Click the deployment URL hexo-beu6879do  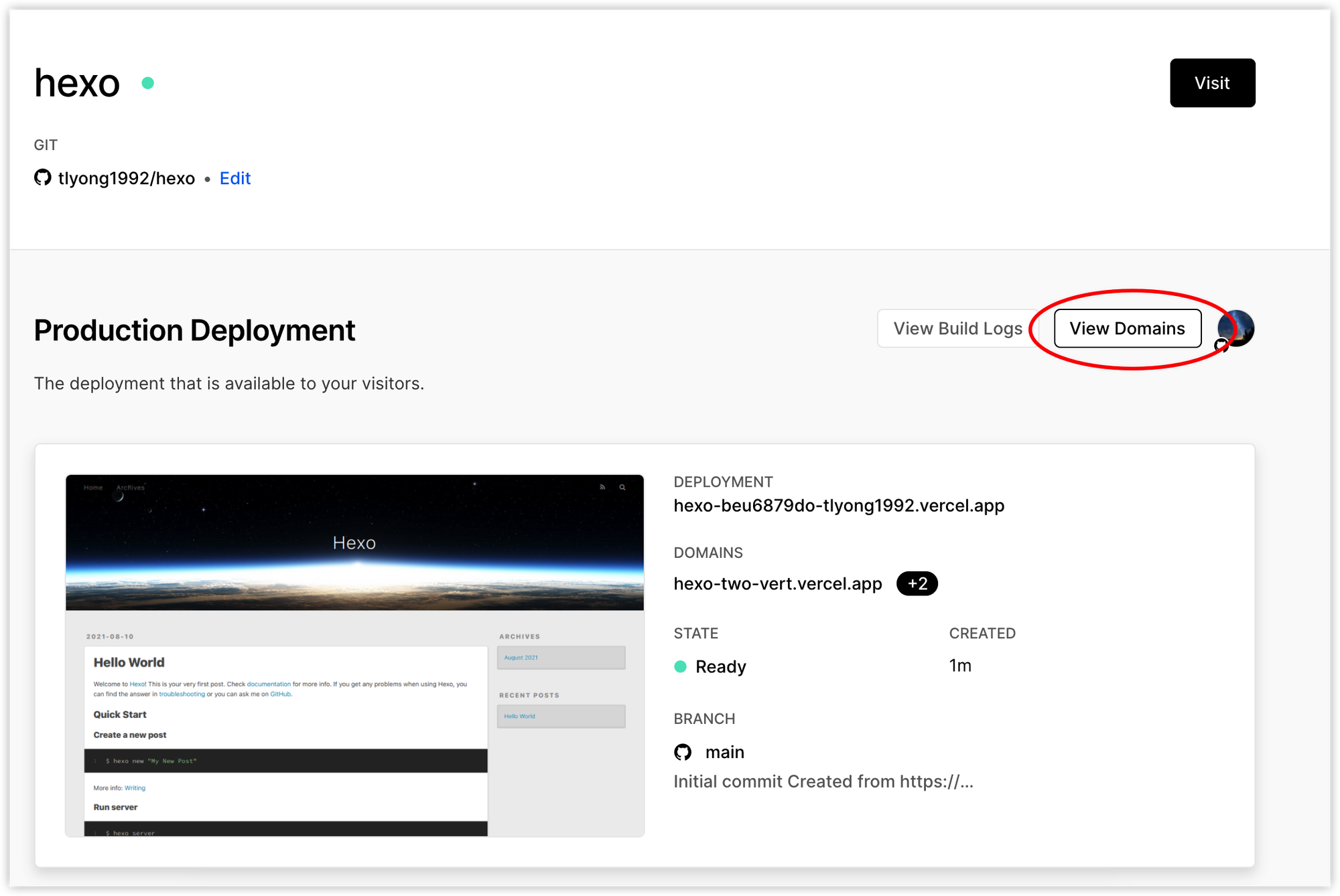point(840,505)
